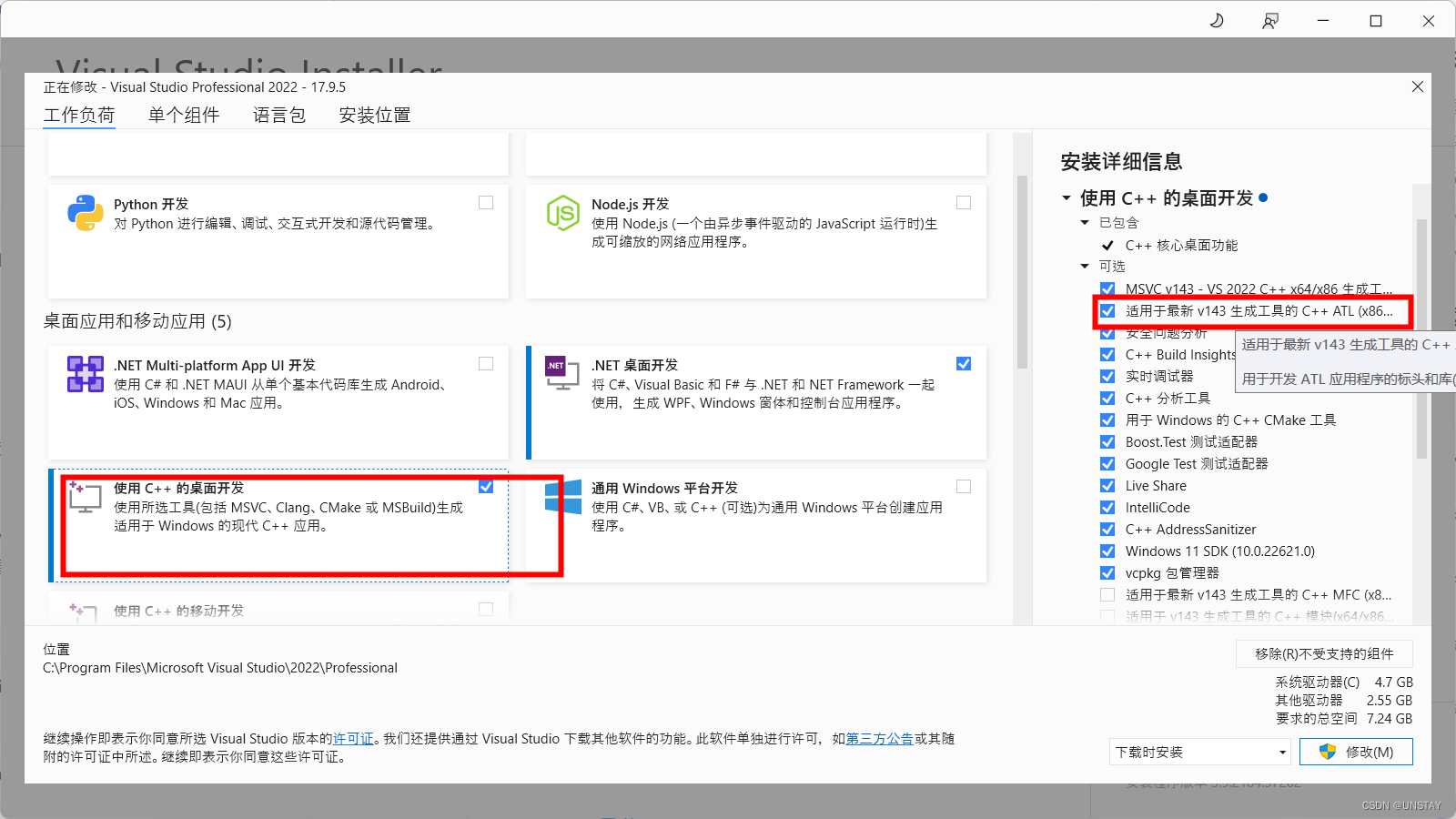Click the Python development workload icon
Viewport: 1456px width, 819px height.
[85, 215]
